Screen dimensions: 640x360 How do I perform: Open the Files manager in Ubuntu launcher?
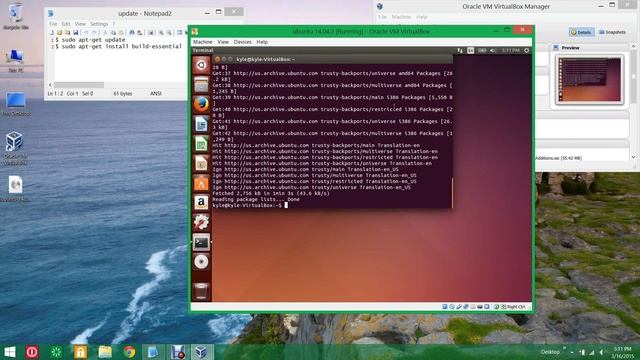201,85
